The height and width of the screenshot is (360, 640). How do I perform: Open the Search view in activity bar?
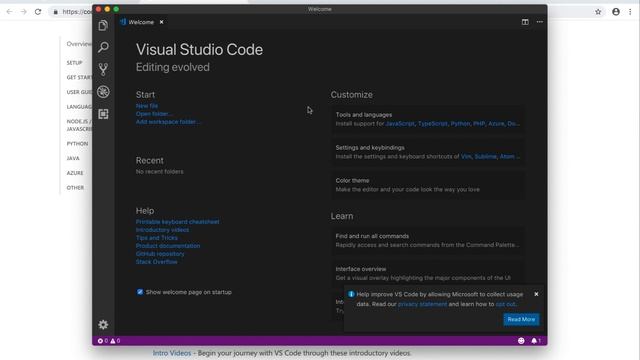[x=103, y=47]
